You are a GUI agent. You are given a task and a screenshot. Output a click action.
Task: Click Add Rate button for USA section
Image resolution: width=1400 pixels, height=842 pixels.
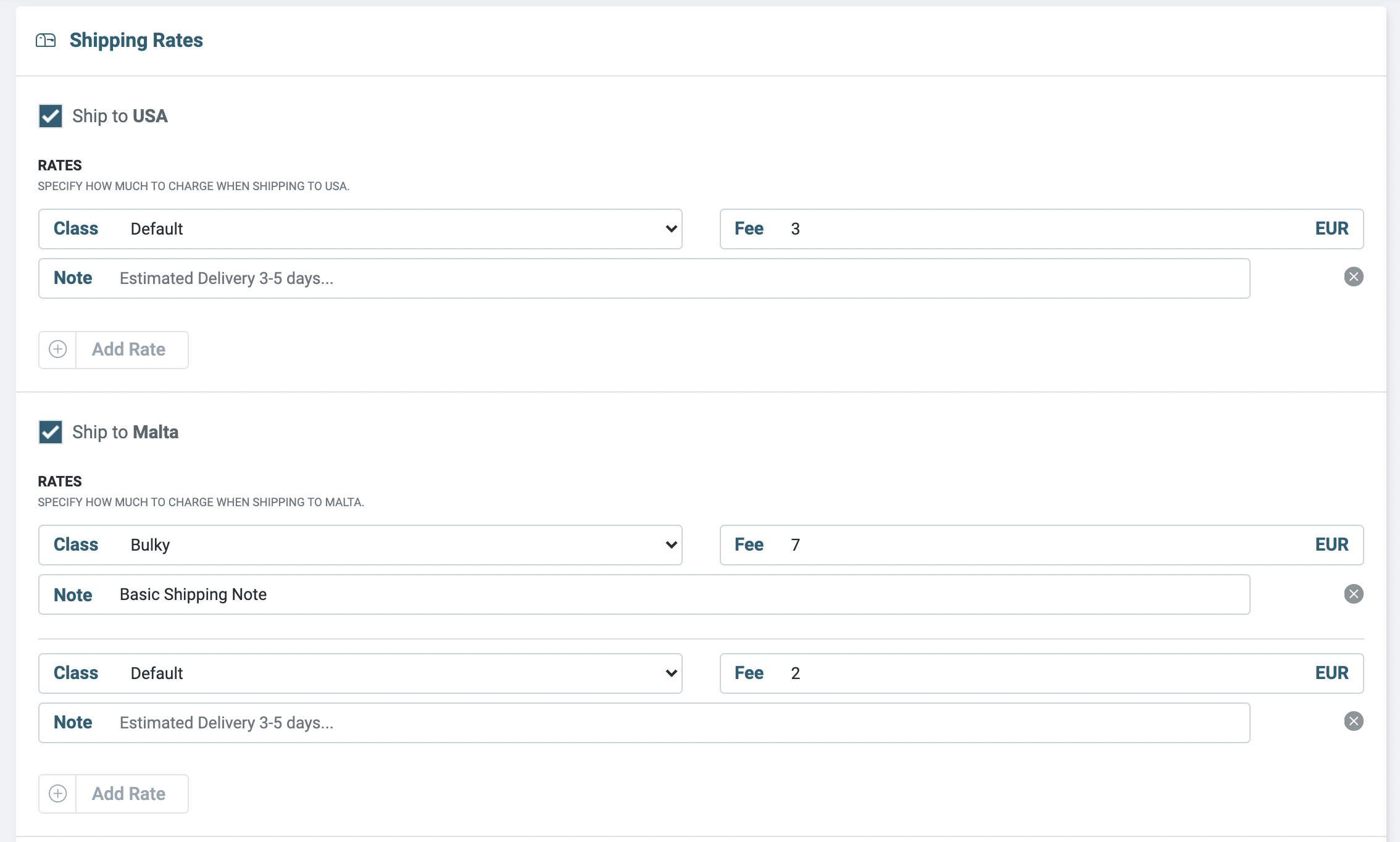coord(113,349)
